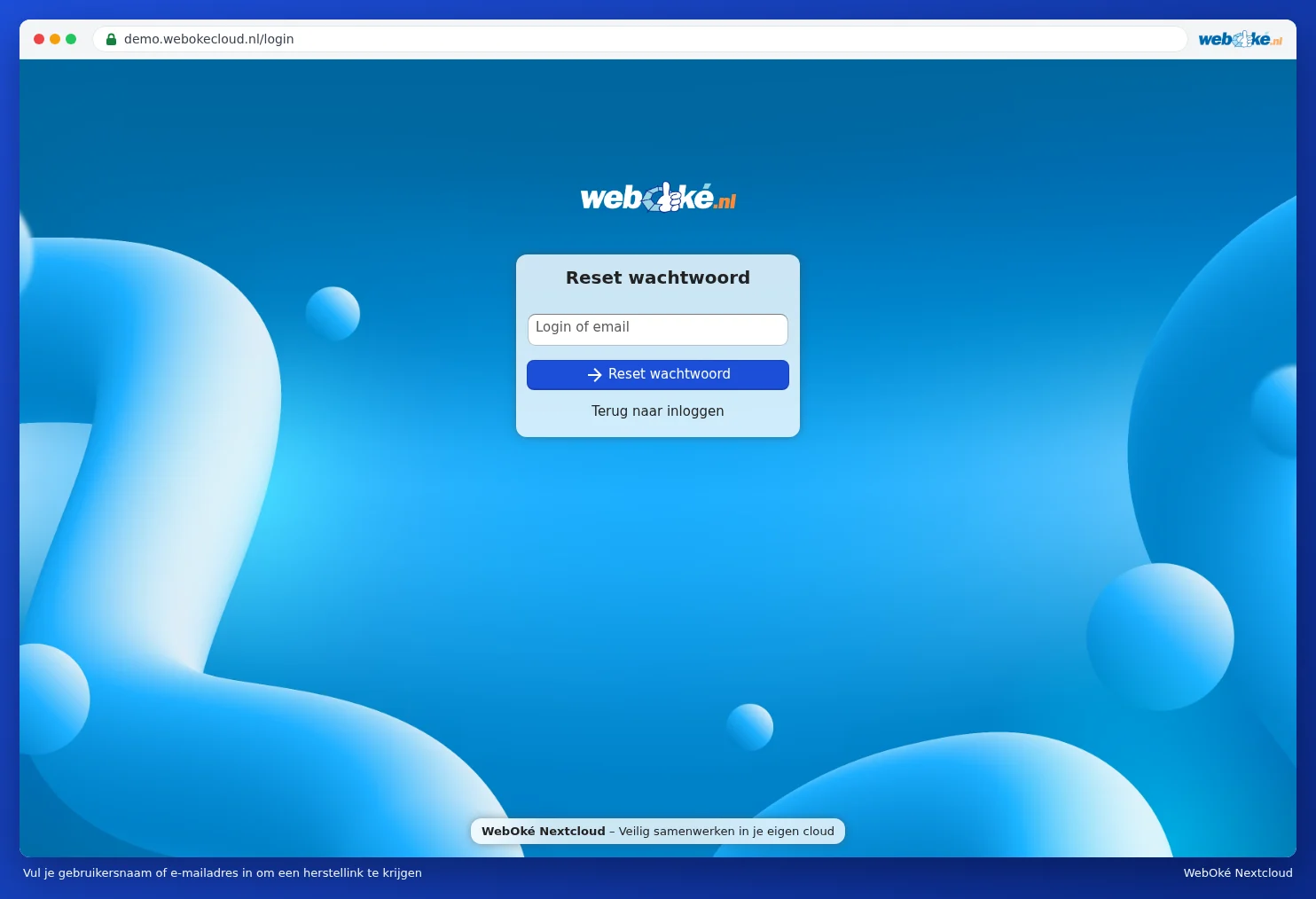Click the yellow minimize window dot
The height and width of the screenshot is (899, 1316).
(x=55, y=39)
